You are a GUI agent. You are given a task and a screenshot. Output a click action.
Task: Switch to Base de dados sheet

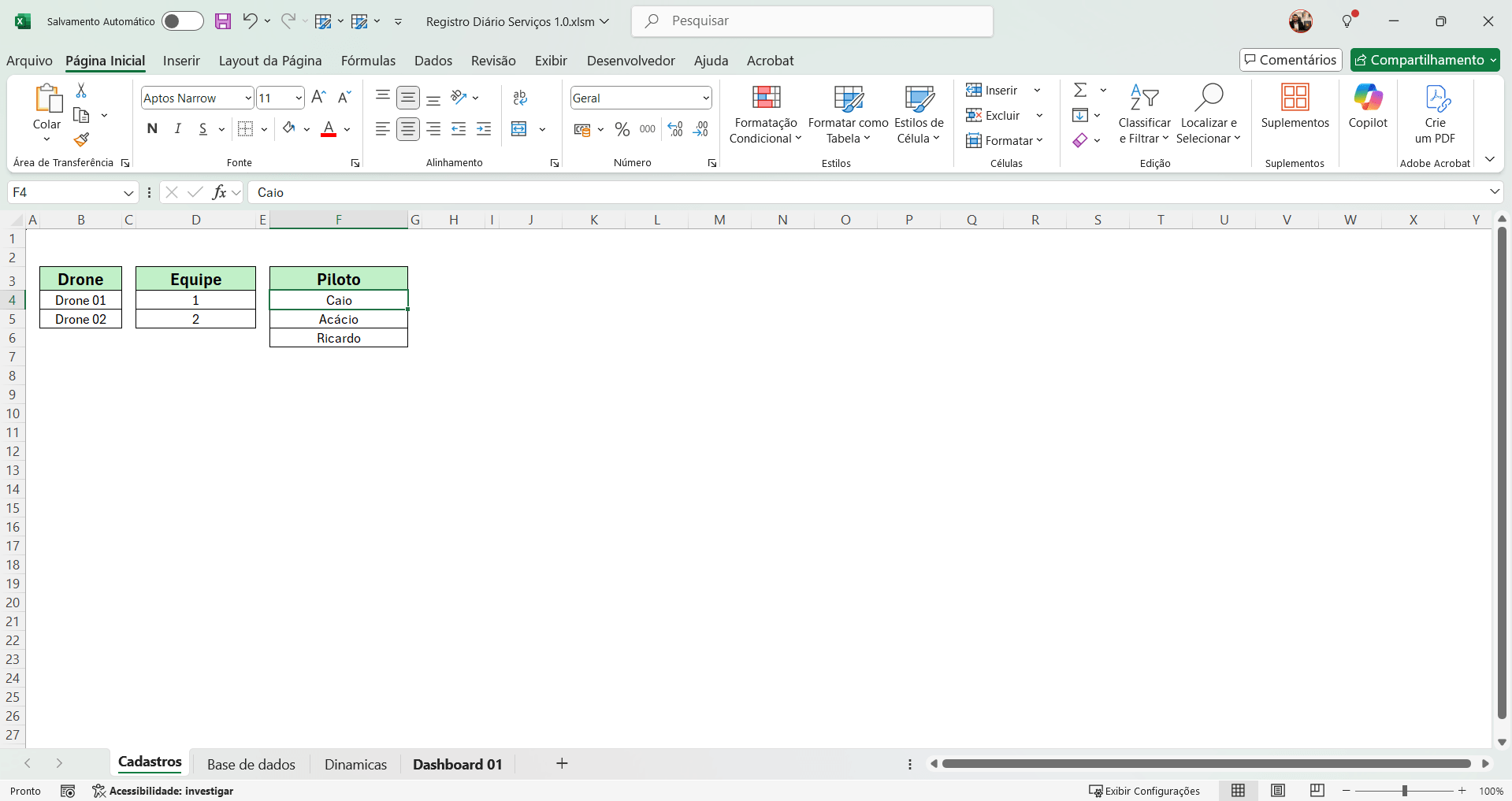(251, 764)
